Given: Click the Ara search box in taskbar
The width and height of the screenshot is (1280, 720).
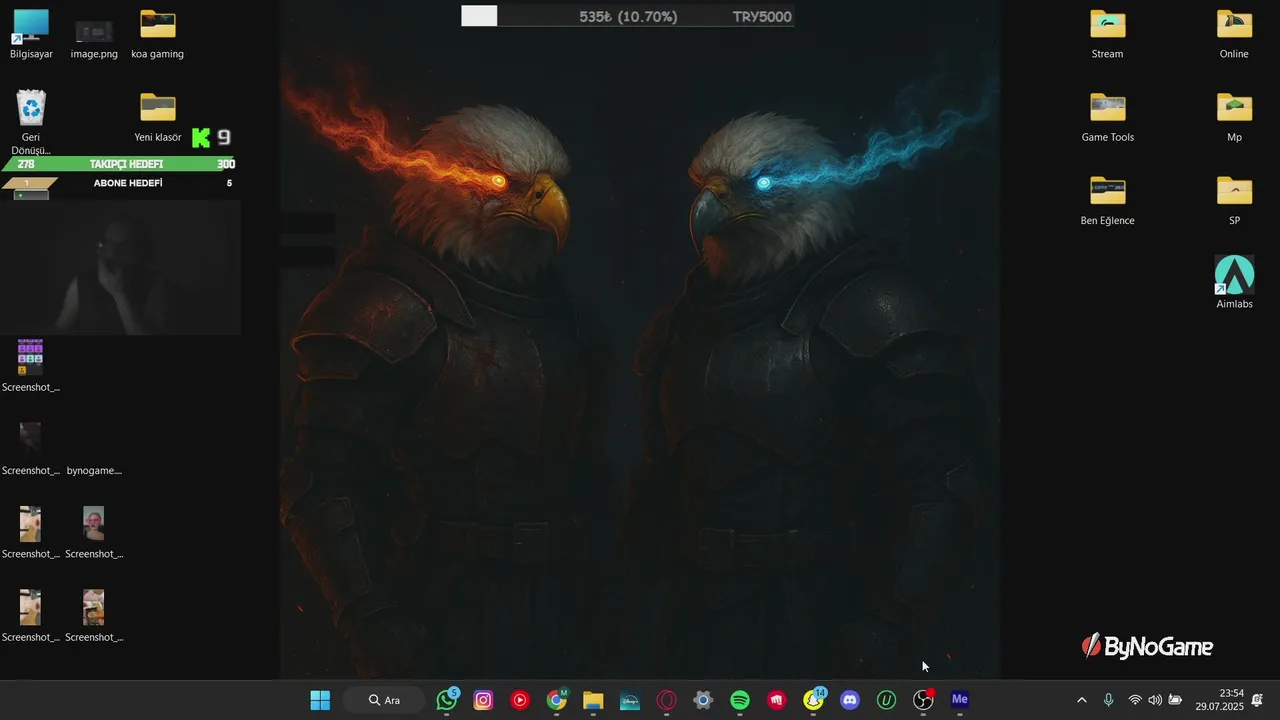Looking at the screenshot, I should [x=385, y=700].
